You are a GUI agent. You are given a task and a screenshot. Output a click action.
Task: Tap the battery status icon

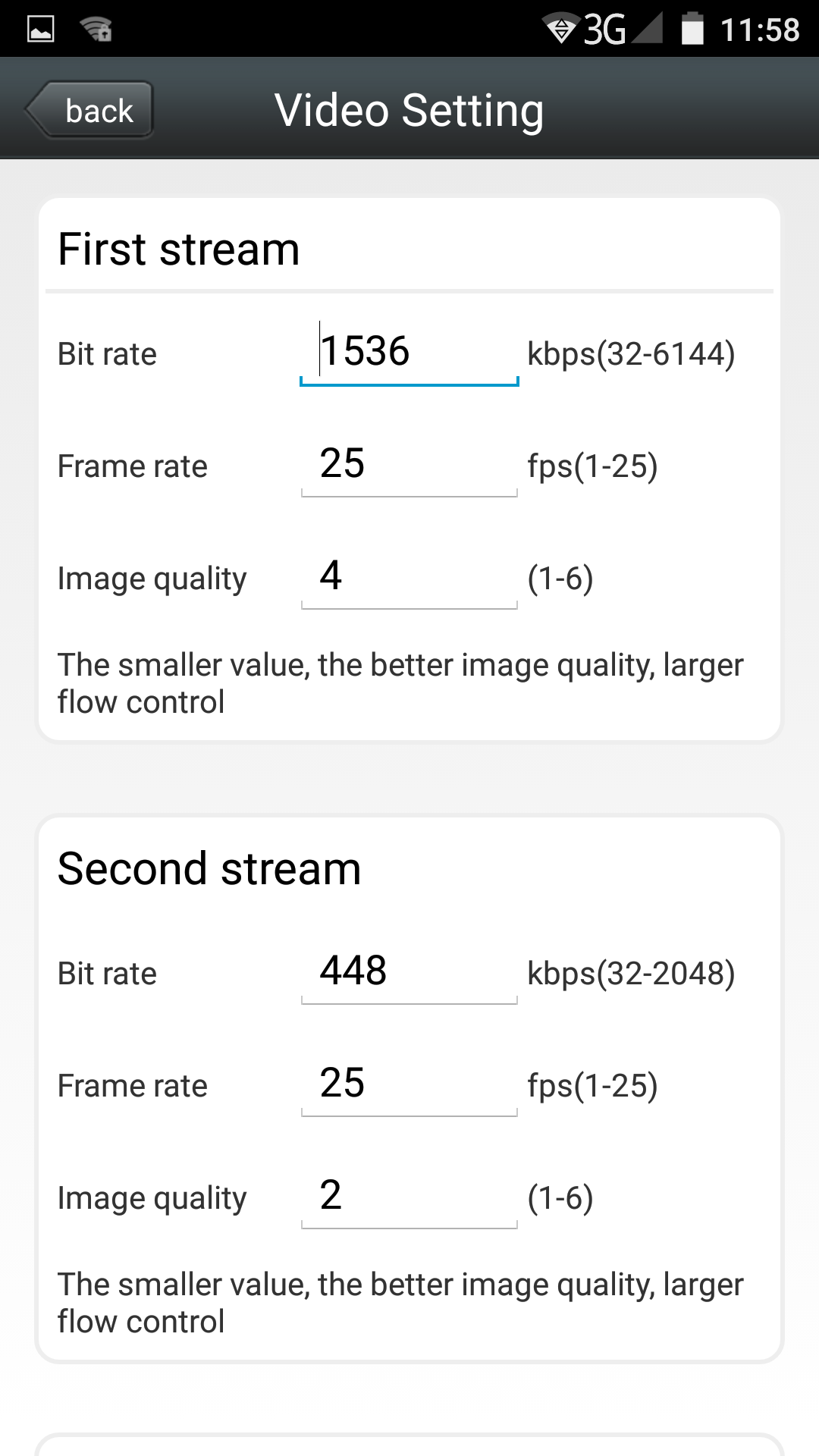[692, 30]
